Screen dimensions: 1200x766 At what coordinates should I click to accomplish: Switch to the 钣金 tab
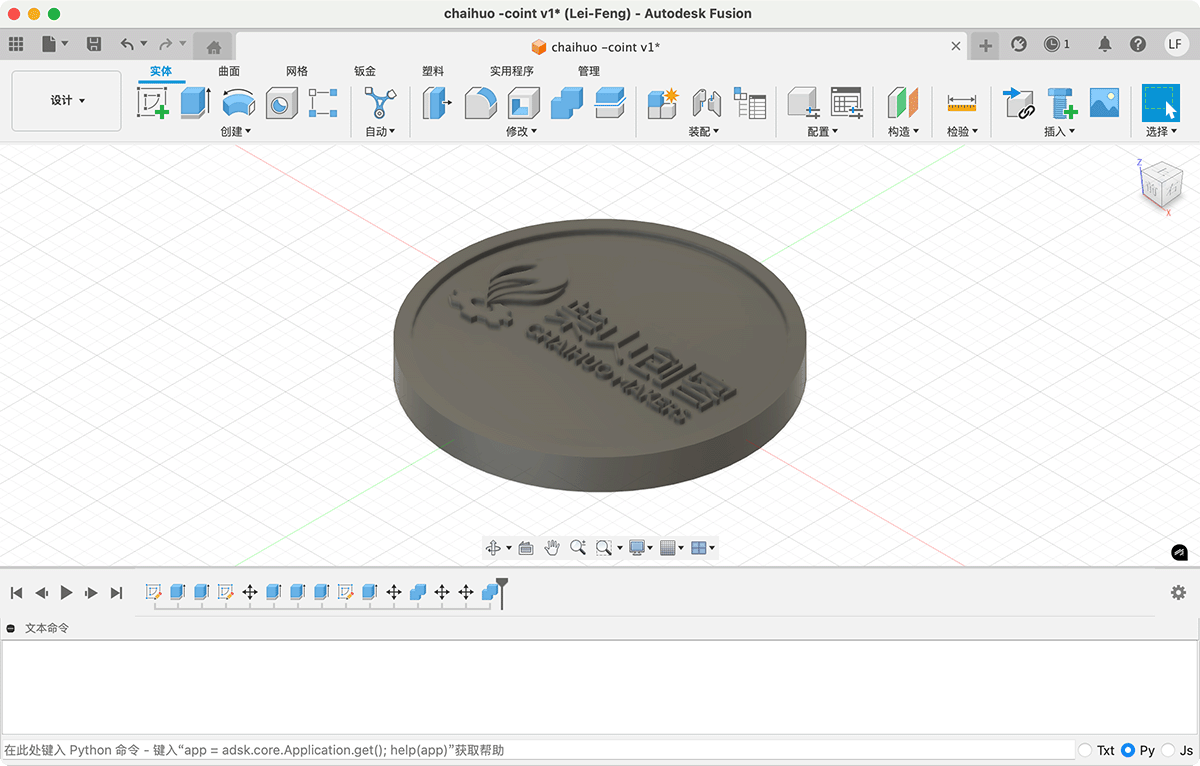coord(365,71)
